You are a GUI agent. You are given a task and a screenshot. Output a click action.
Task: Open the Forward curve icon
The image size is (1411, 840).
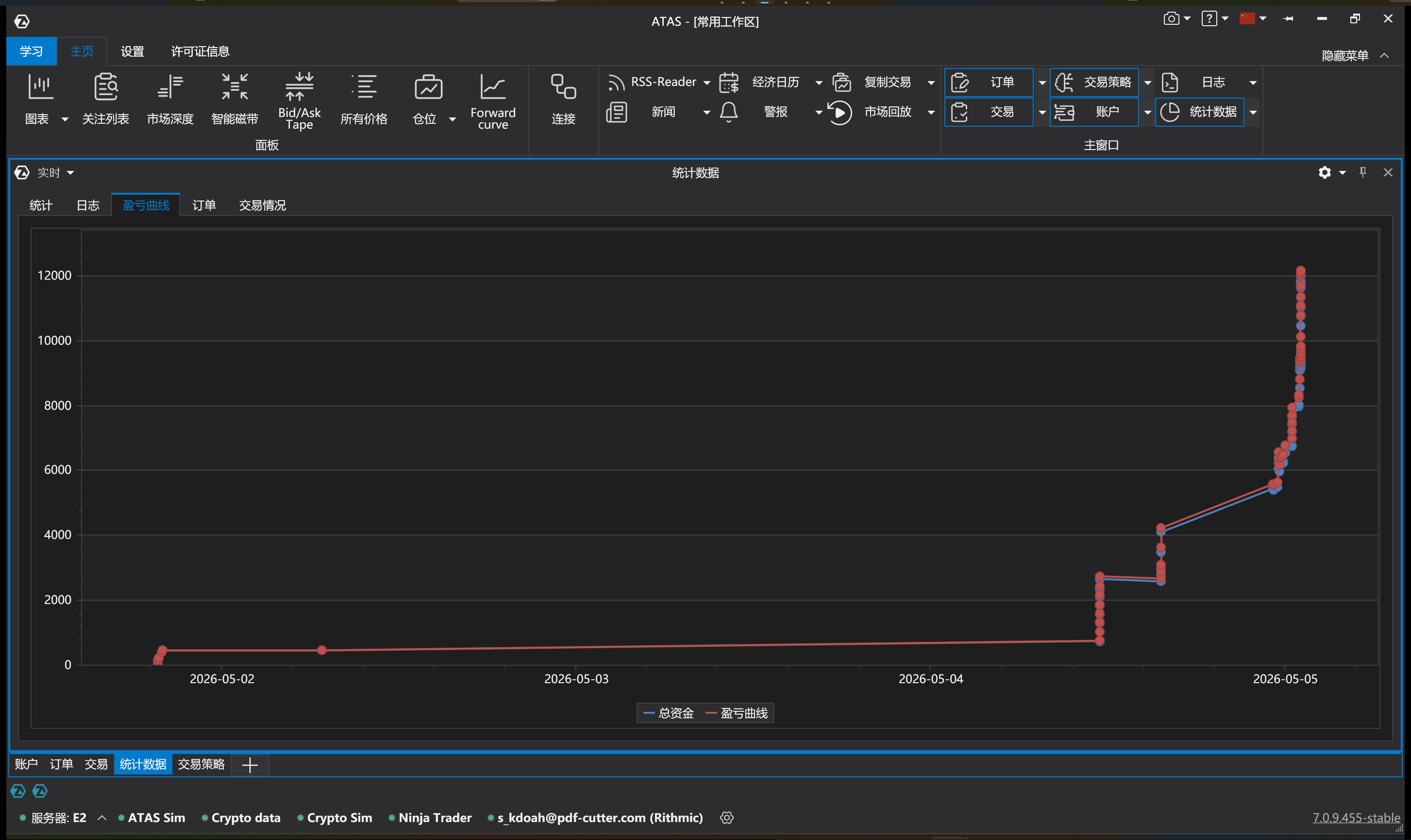[x=493, y=87]
